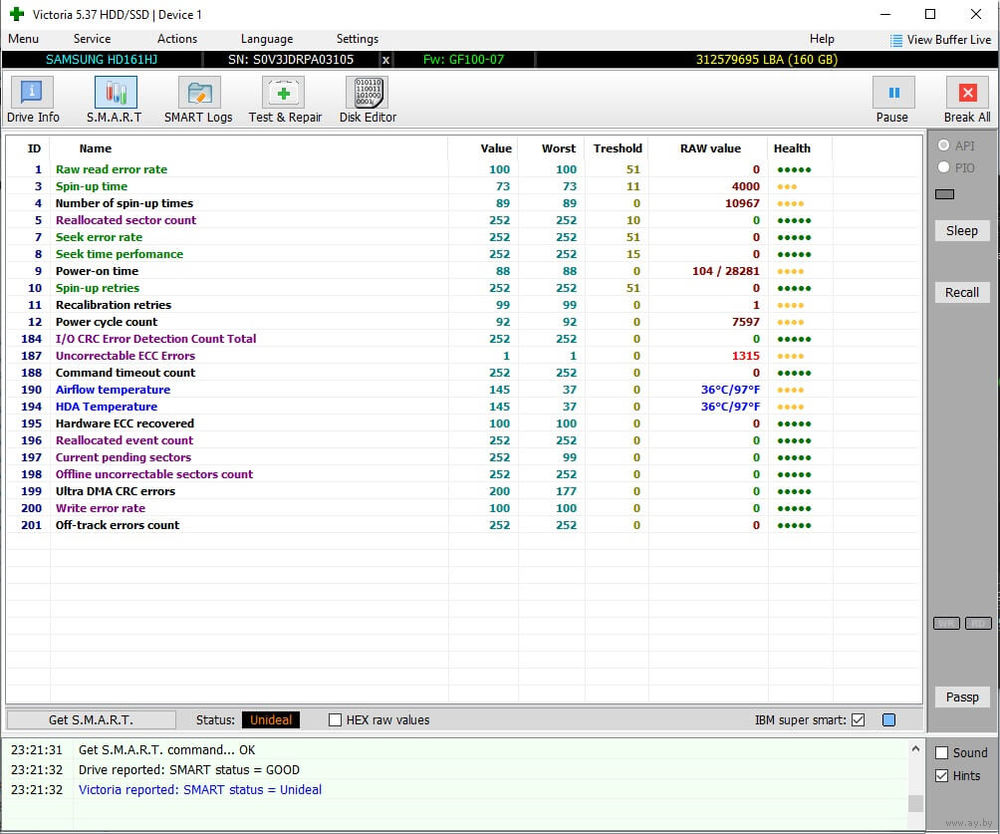Image resolution: width=1000 pixels, height=834 pixels.
Task: Click the Recall button
Action: click(962, 293)
